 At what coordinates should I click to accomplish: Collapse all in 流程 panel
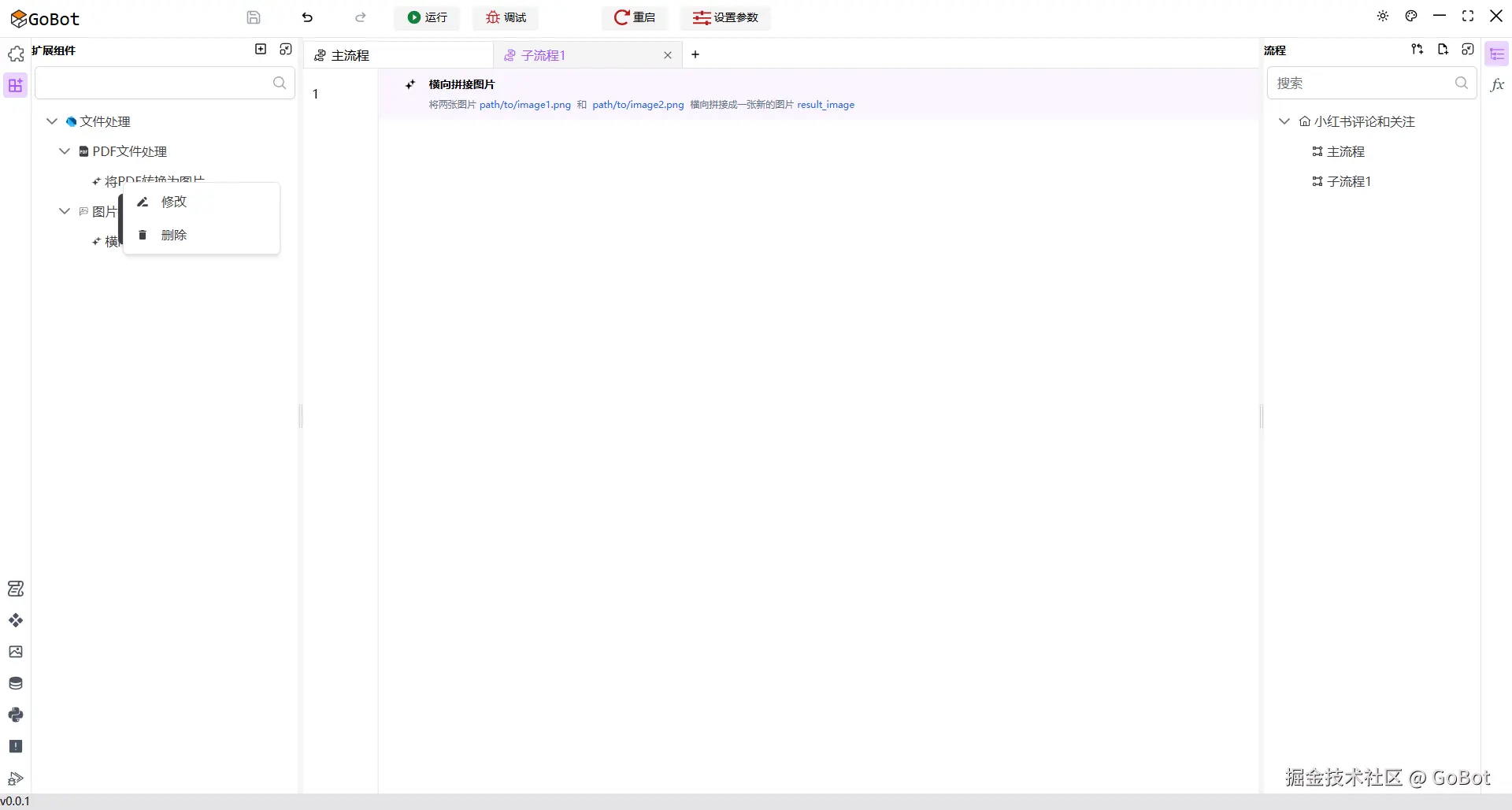pyautogui.click(x=1468, y=49)
